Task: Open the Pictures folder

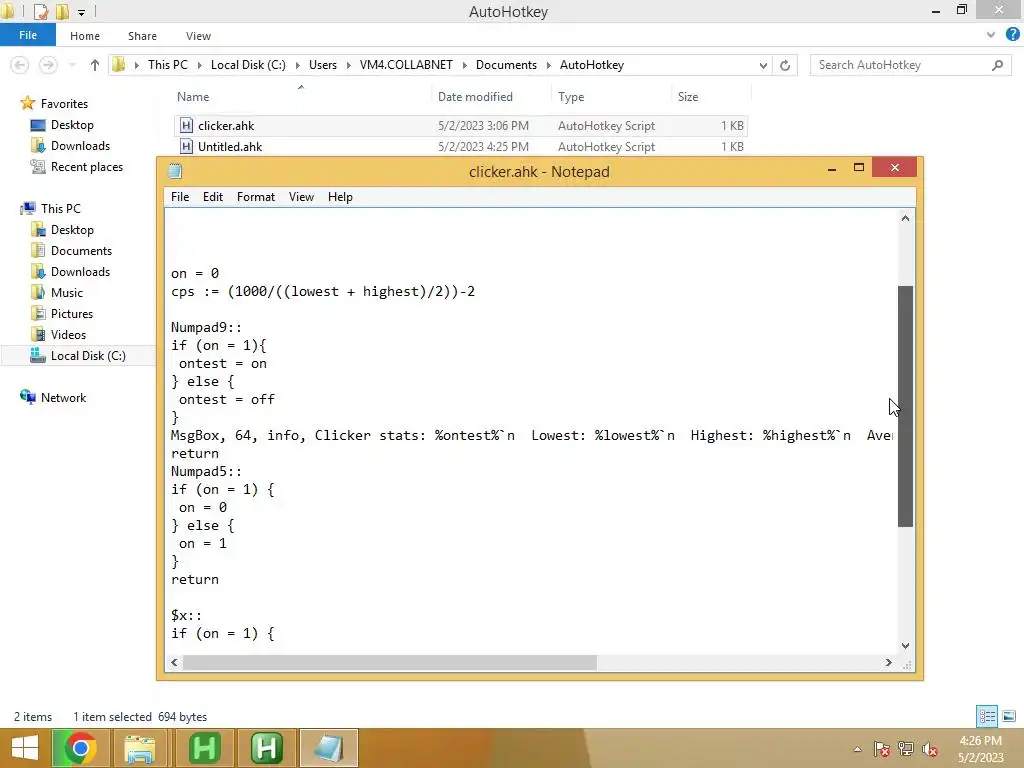Action: [72, 313]
